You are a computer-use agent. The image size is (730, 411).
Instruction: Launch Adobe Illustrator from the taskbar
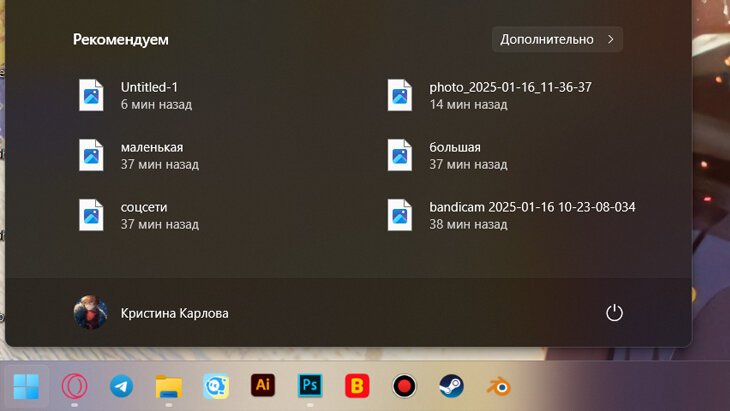pos(263,385)
